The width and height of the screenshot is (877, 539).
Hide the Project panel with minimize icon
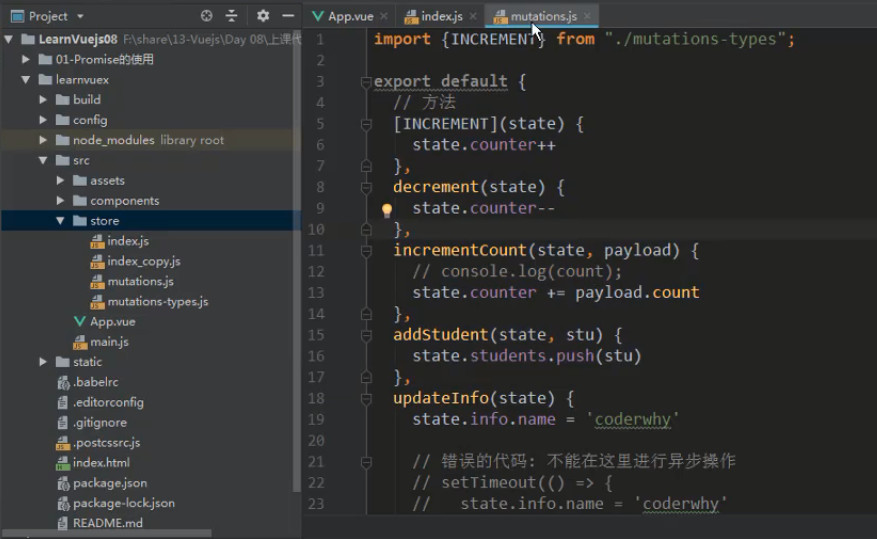(288, 16)
